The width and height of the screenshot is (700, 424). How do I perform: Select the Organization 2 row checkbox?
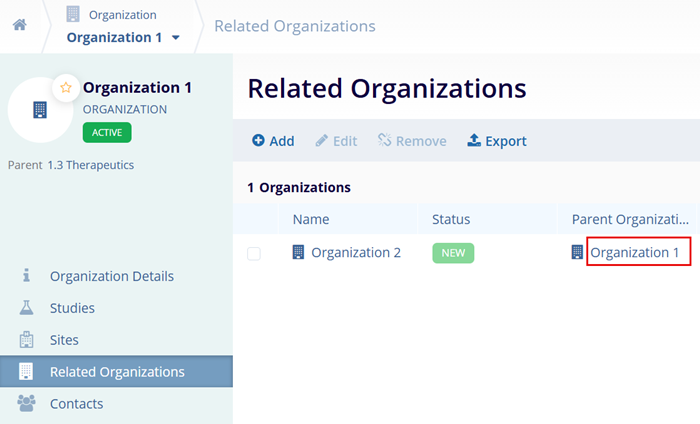tap(254, 253)
